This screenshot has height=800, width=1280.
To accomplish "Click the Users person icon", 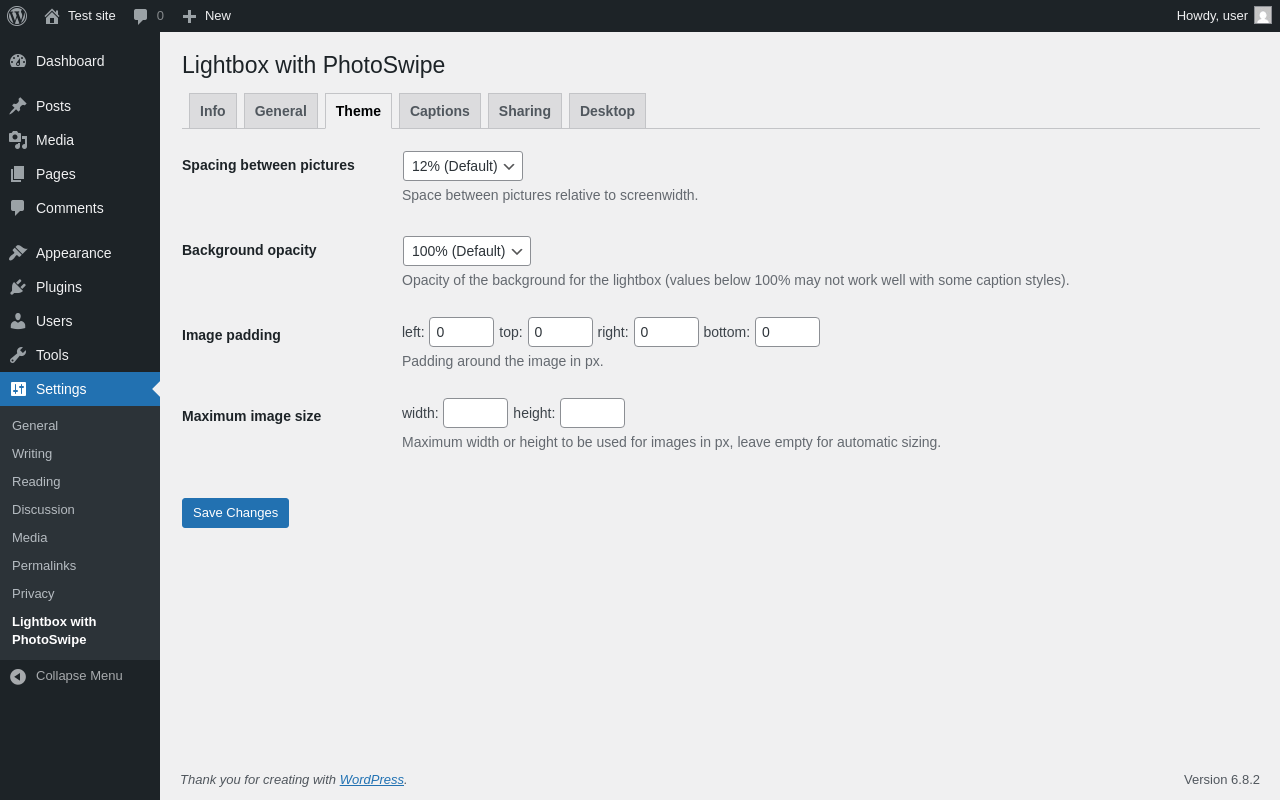I will click(x=18, y=321).
